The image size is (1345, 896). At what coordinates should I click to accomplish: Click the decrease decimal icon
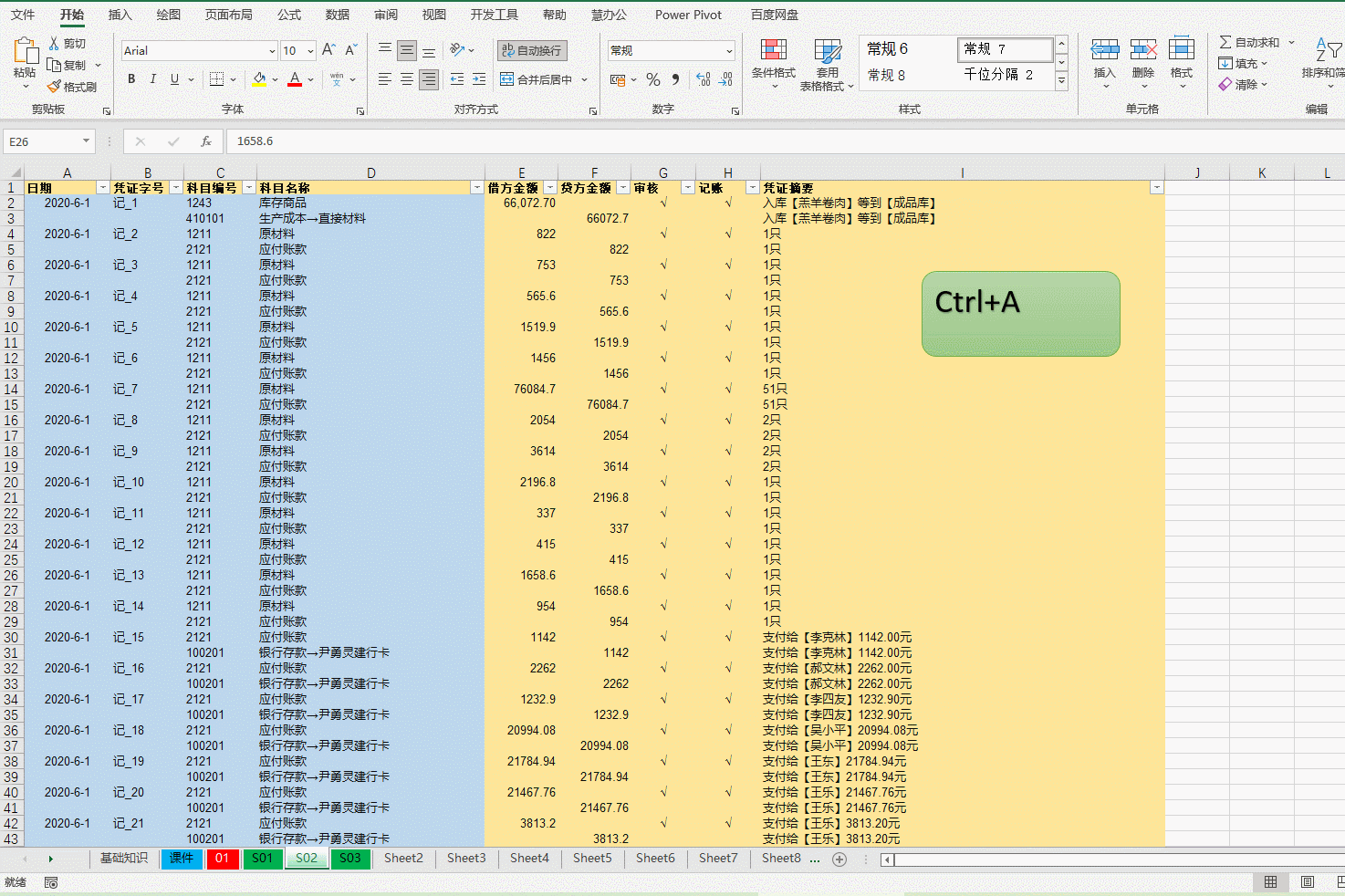[725, 79]
